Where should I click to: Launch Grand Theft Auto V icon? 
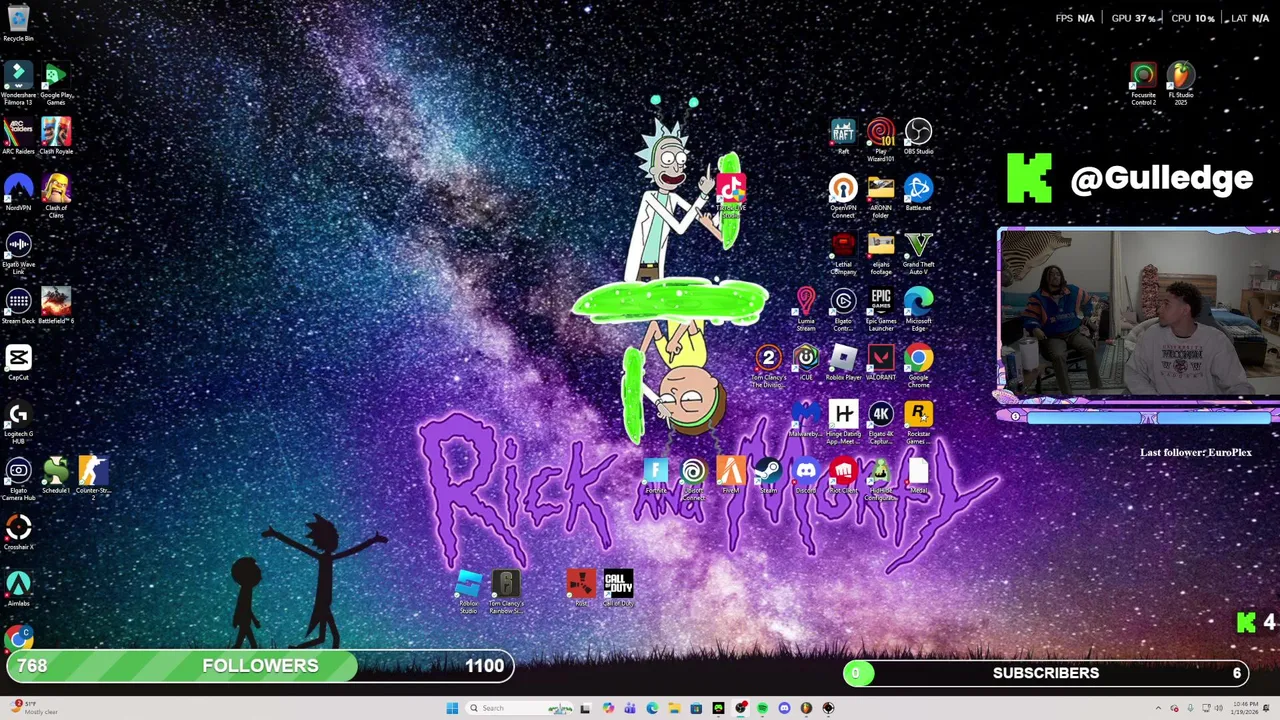(918, 253)
